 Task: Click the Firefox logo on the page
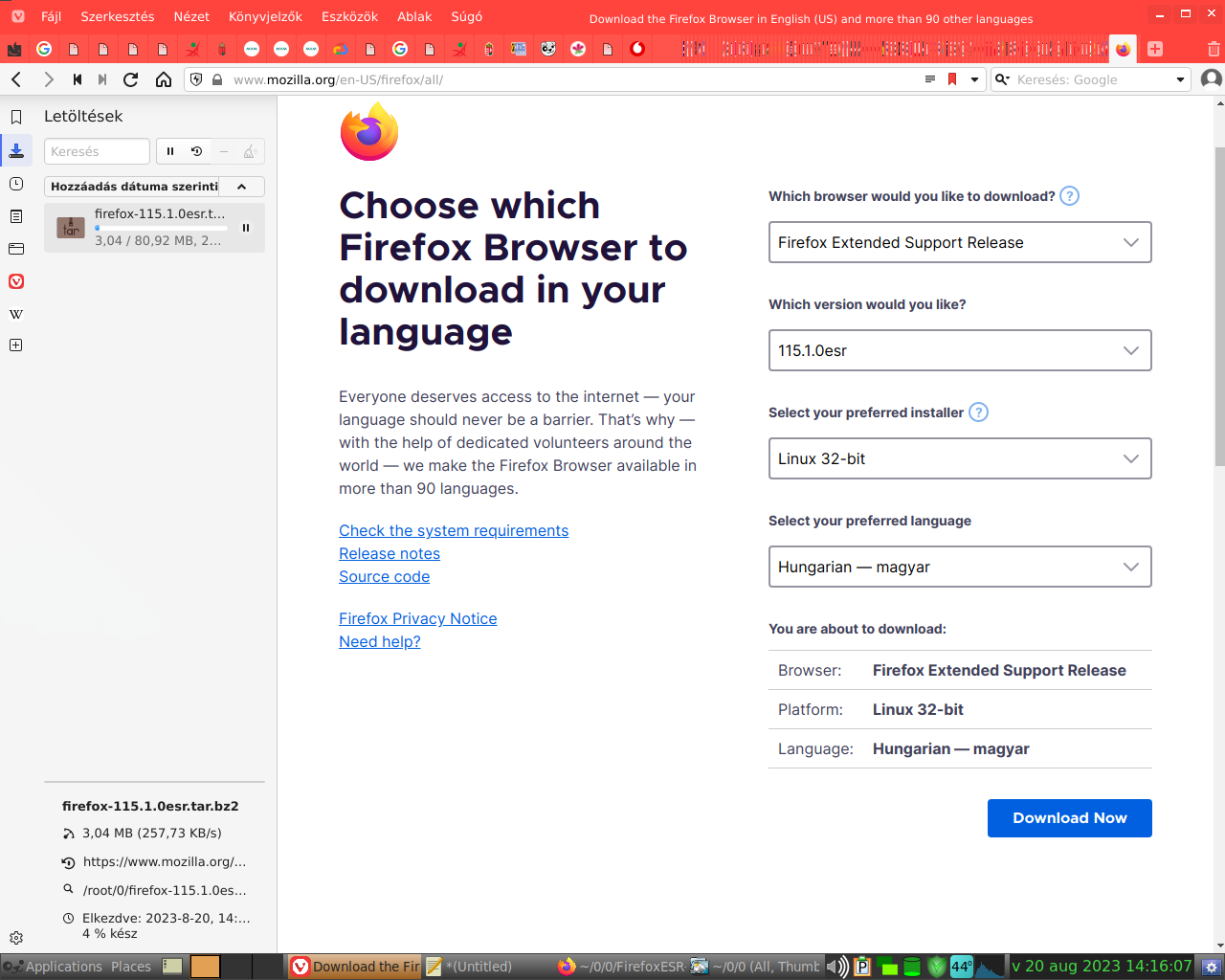[x=369, y=131]
